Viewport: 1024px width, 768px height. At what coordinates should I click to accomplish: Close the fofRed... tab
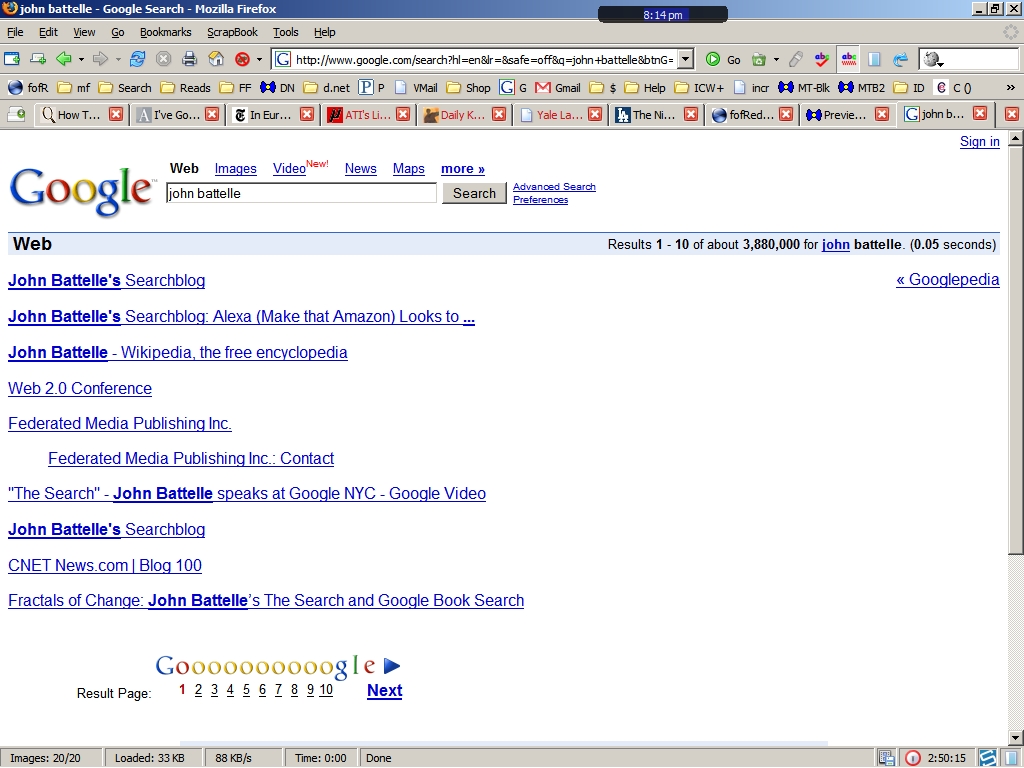coord(786,114)
